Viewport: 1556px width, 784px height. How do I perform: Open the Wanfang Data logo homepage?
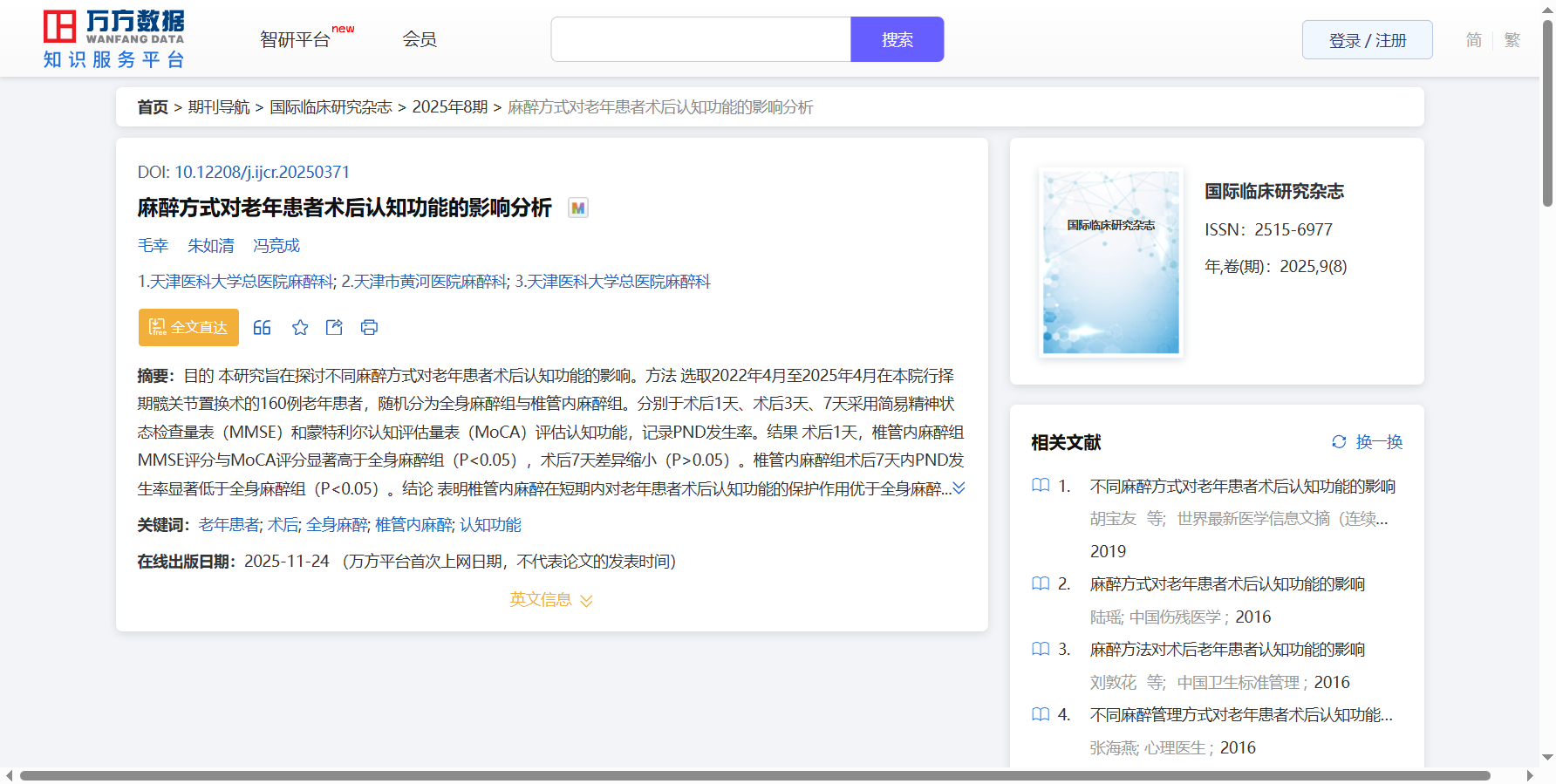113,39
